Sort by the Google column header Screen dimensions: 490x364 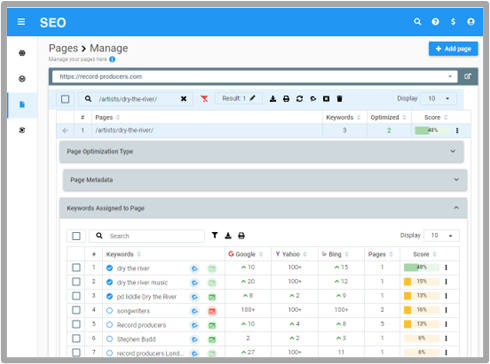[245, 254]
